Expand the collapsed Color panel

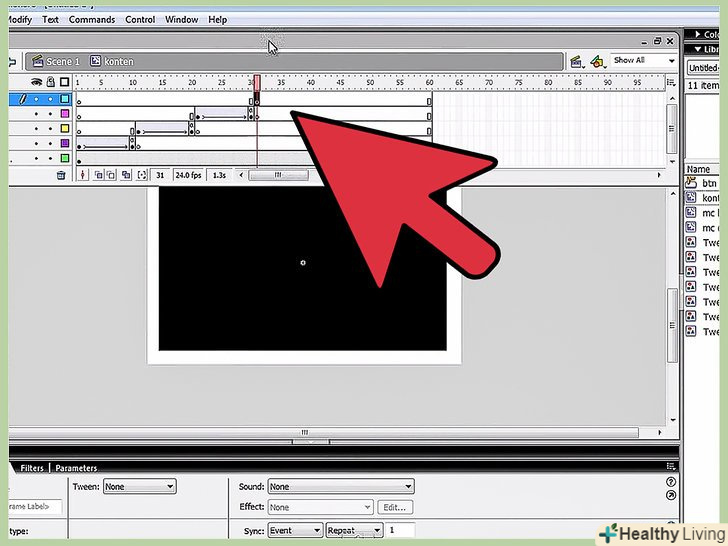click(x=698, y=34)
